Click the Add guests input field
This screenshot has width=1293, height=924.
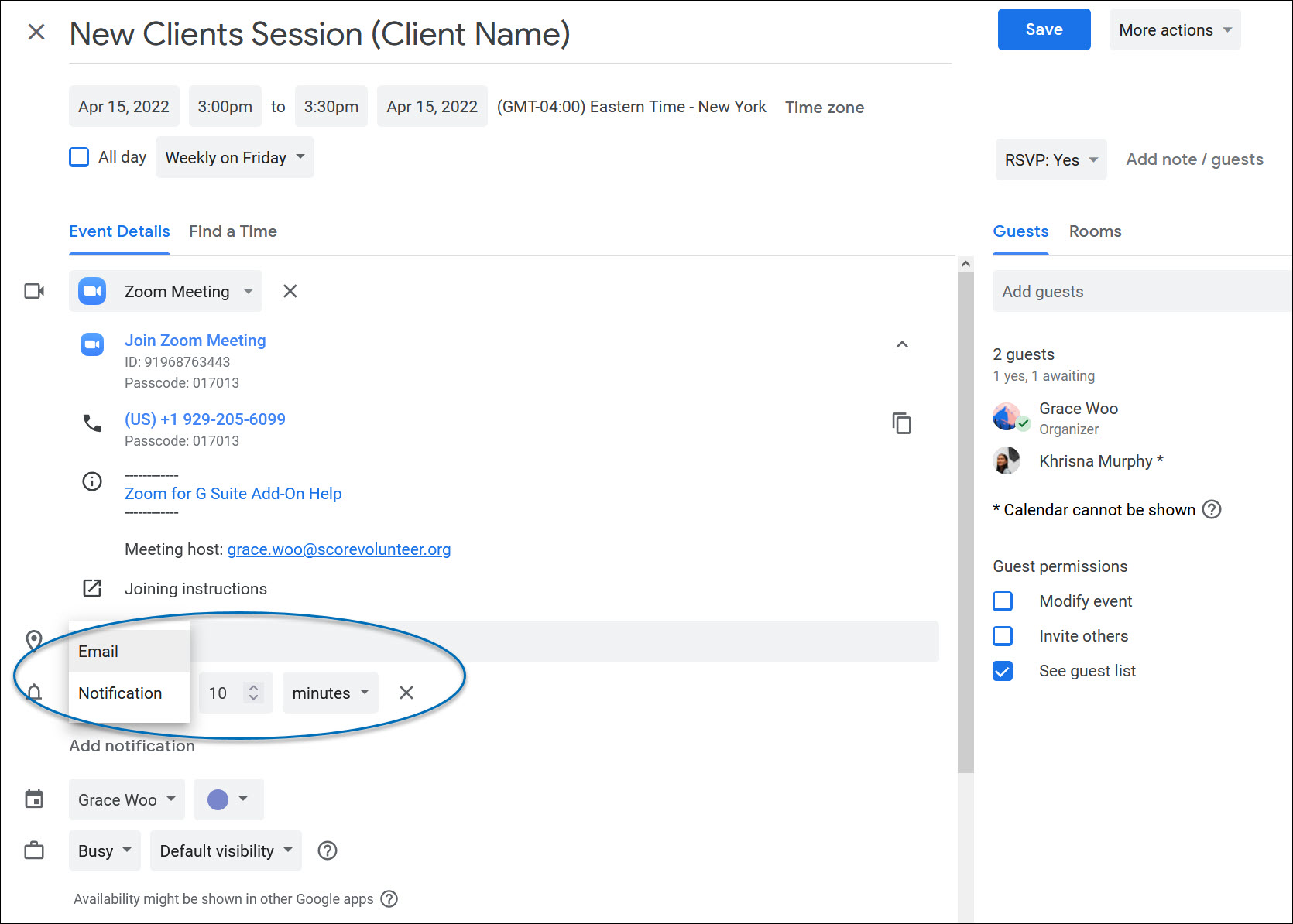click(1138, 291)
